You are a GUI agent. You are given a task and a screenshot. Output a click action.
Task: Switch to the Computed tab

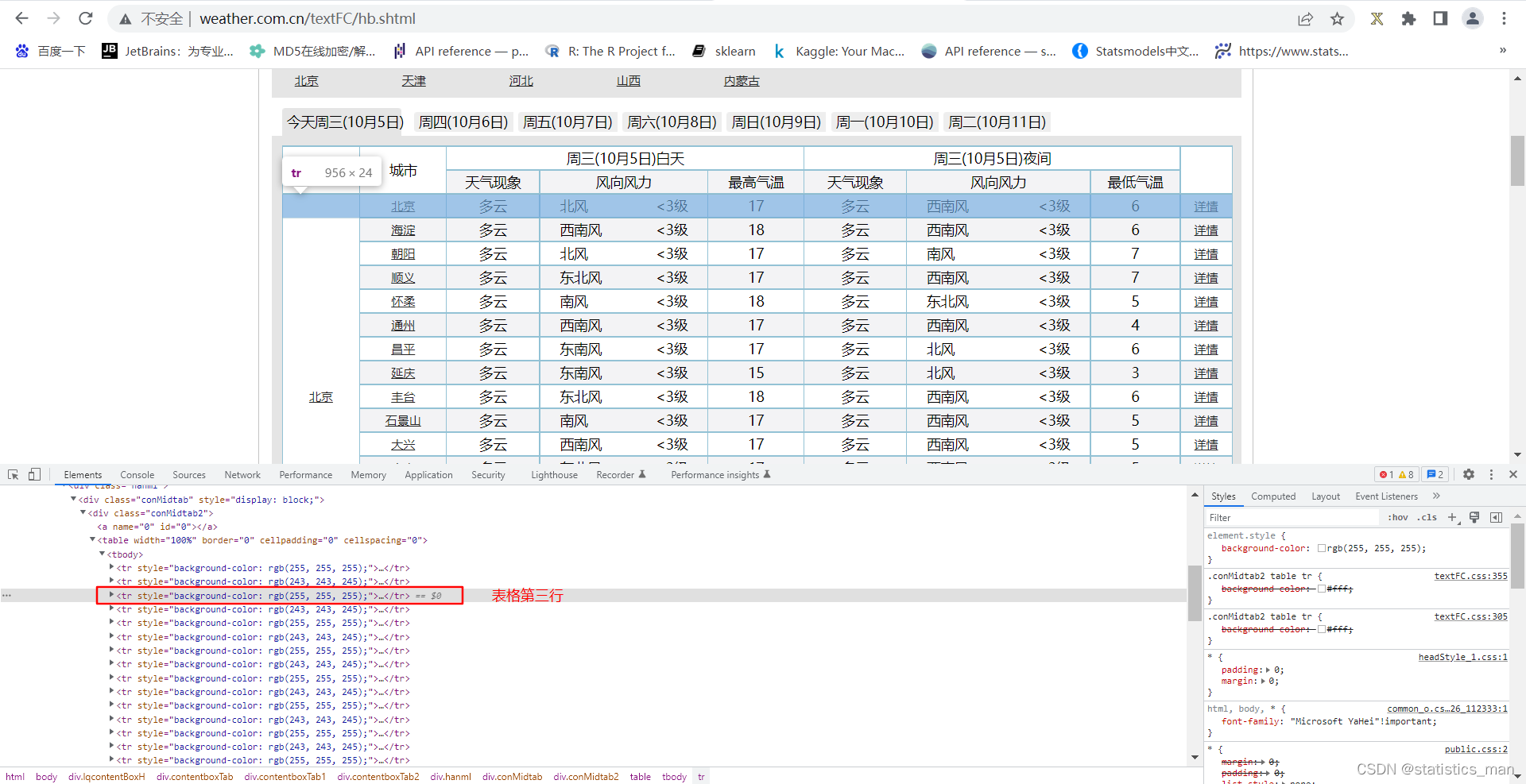[1272, 496]
